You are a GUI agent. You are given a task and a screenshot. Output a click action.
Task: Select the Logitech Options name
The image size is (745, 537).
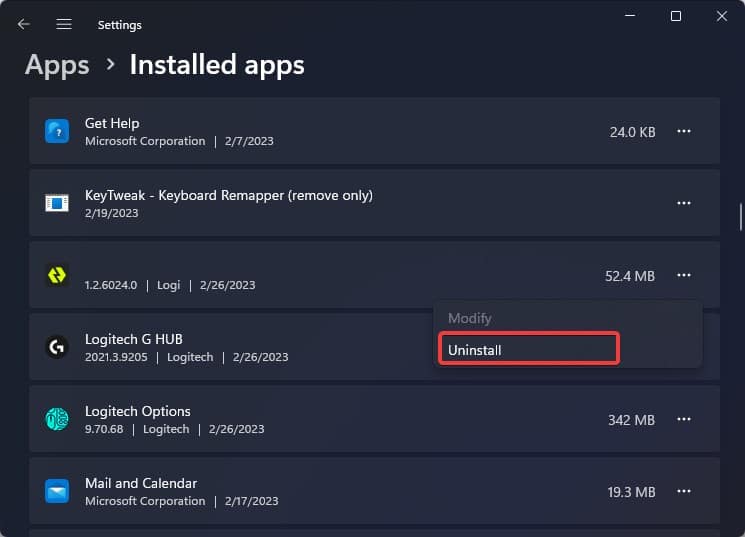[138, 411]
